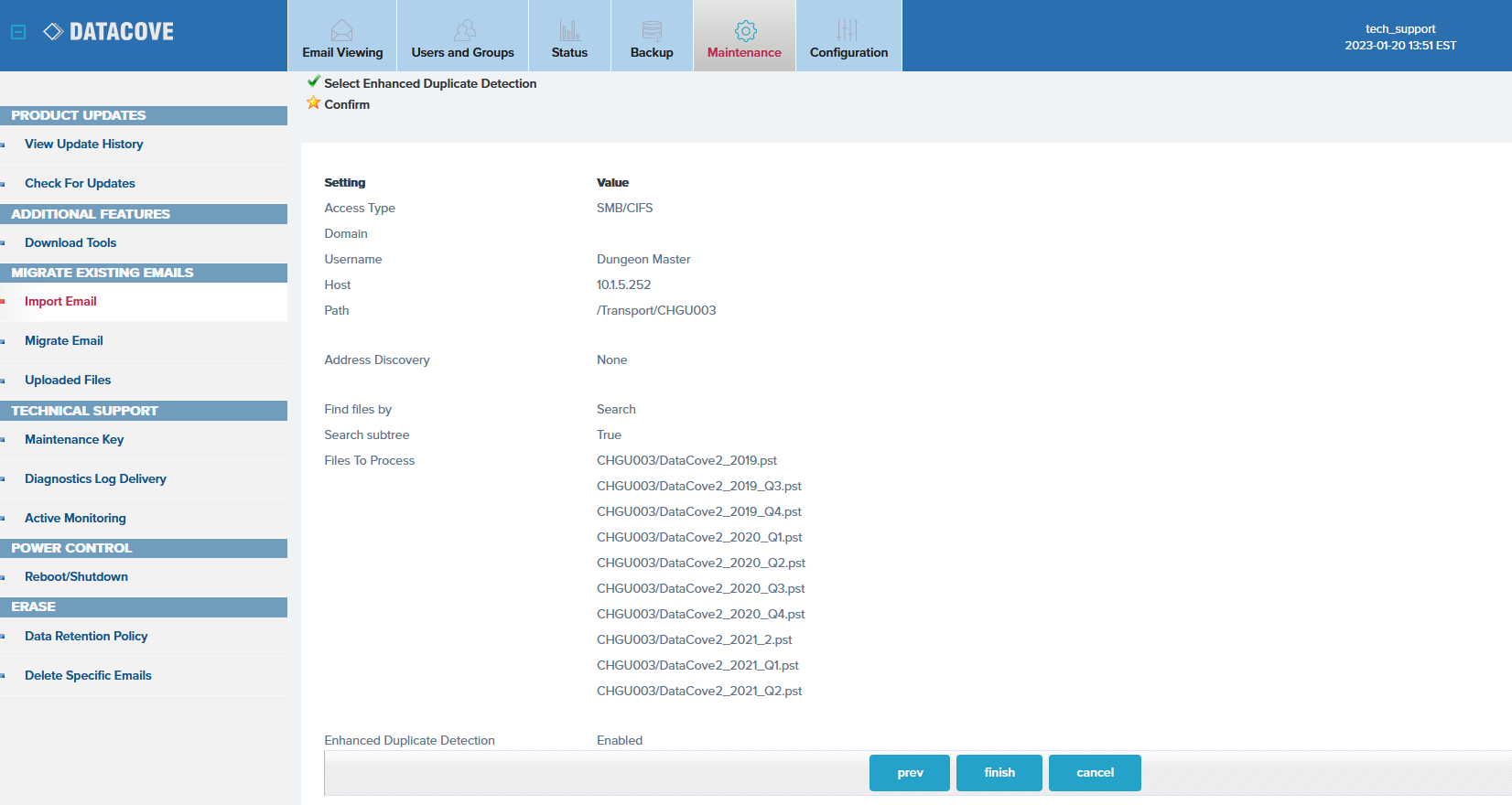Screen dimensions: 1512x805
Task: Open Uploaded Files page
Action: 68,381
